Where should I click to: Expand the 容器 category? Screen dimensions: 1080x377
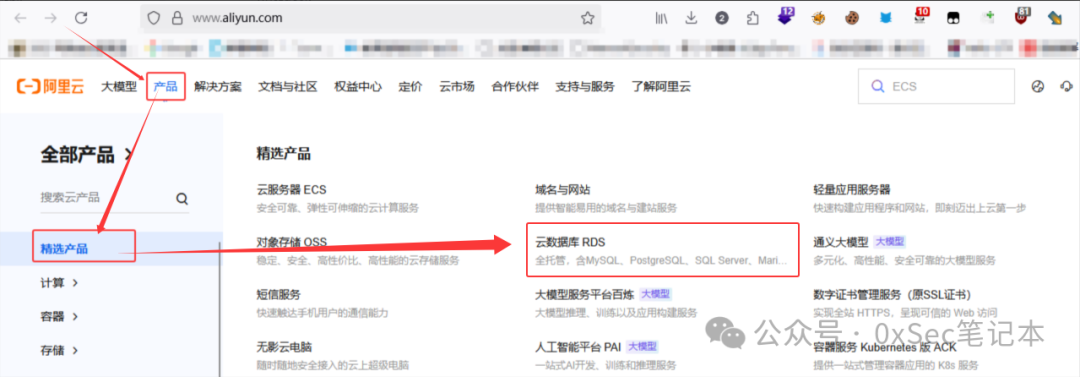[x=59, y=316]
